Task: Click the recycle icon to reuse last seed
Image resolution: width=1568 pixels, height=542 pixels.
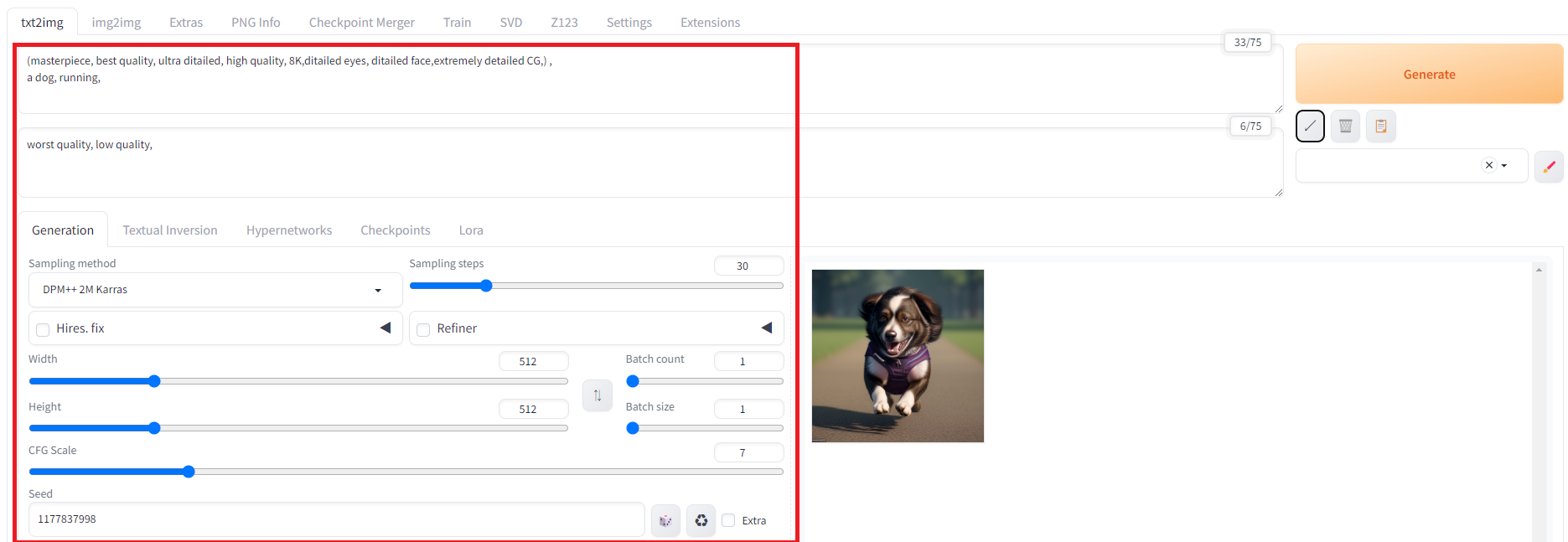Action: coord(701,520)
